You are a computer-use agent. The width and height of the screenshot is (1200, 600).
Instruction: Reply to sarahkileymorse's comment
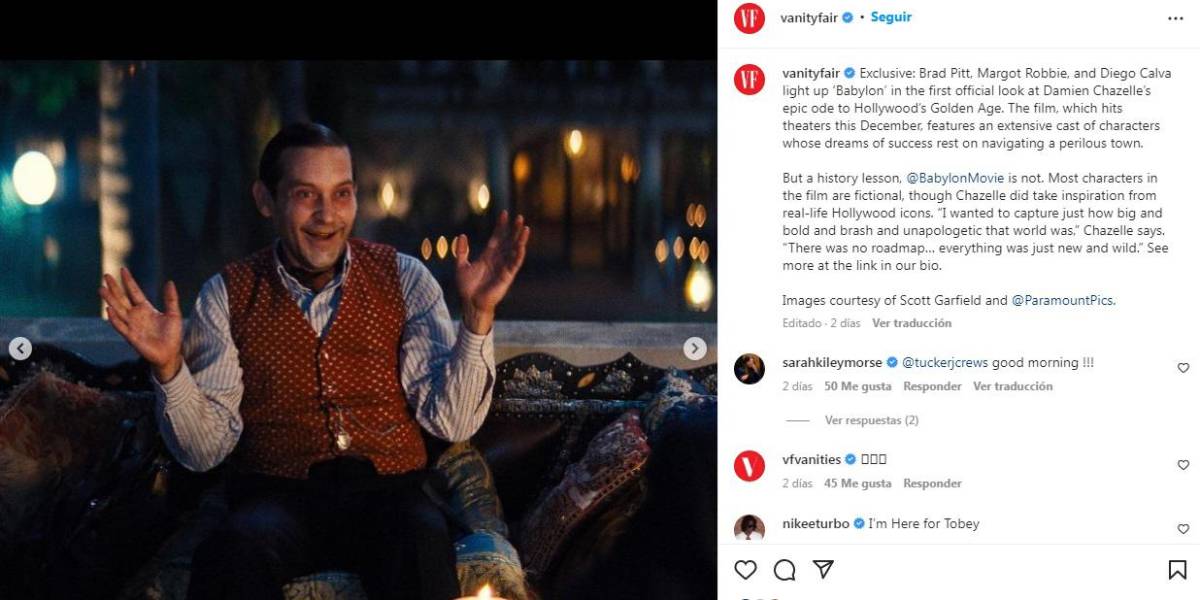[932, 387]
